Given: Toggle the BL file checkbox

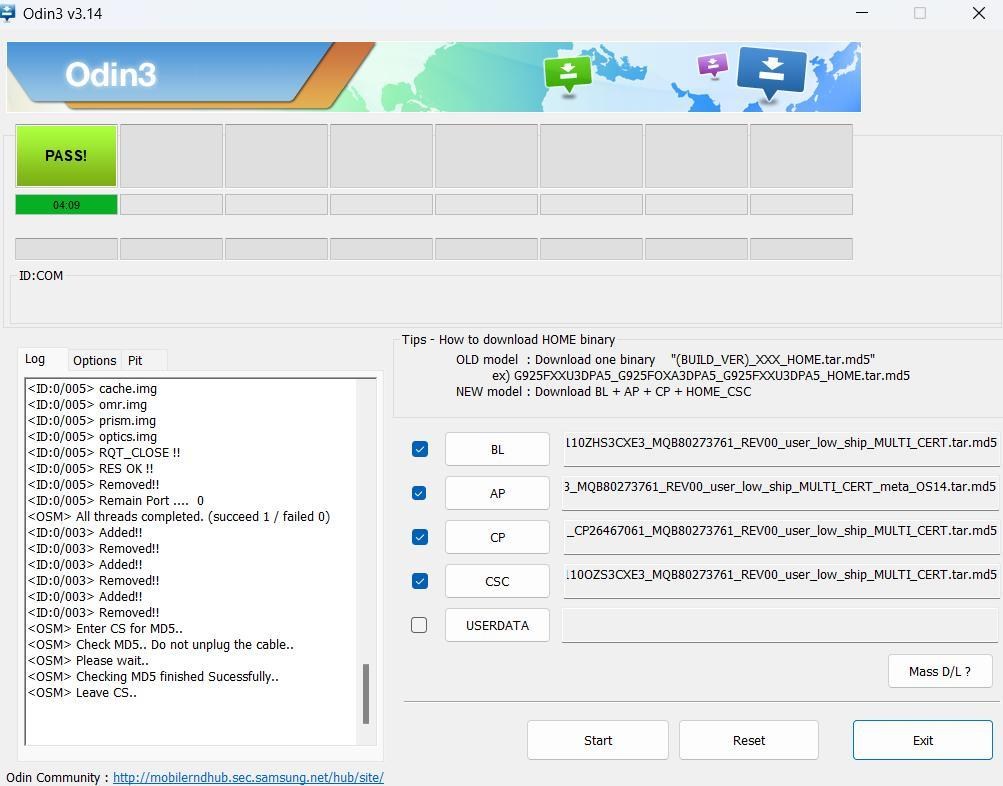Looking at the screenshot, I should [x=420, y=449].
